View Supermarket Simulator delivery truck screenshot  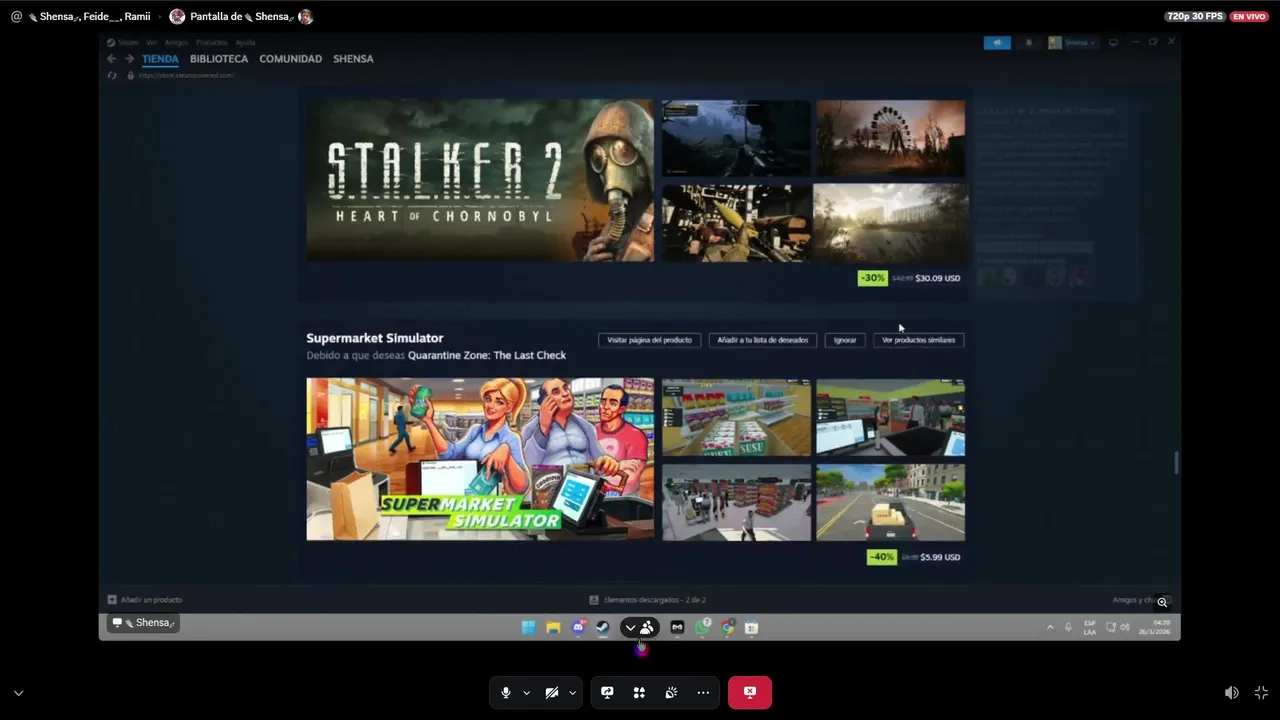click(890, 501)
